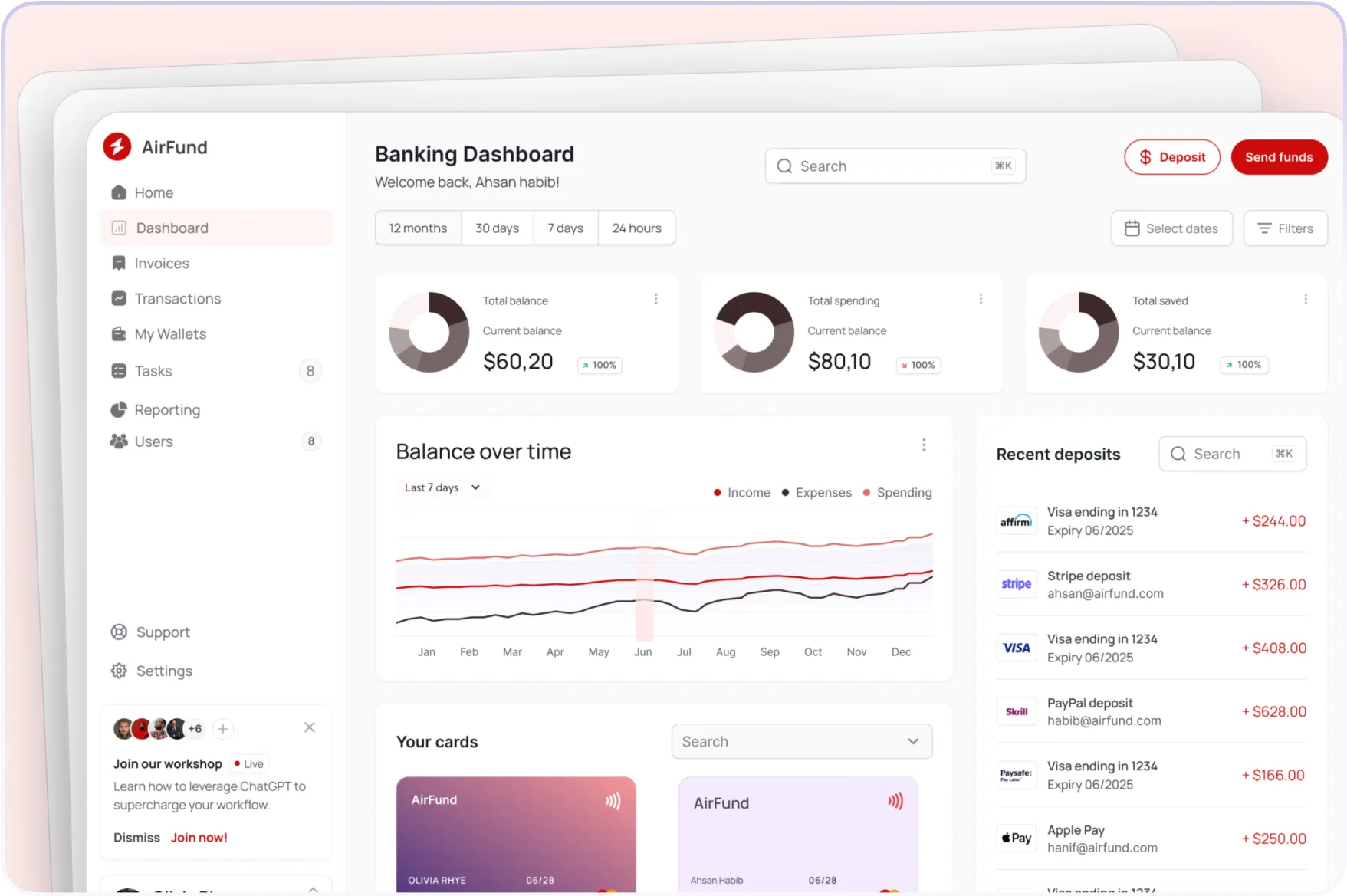
Task: Click the Skrill logo icon
Action: [1016, 711]
